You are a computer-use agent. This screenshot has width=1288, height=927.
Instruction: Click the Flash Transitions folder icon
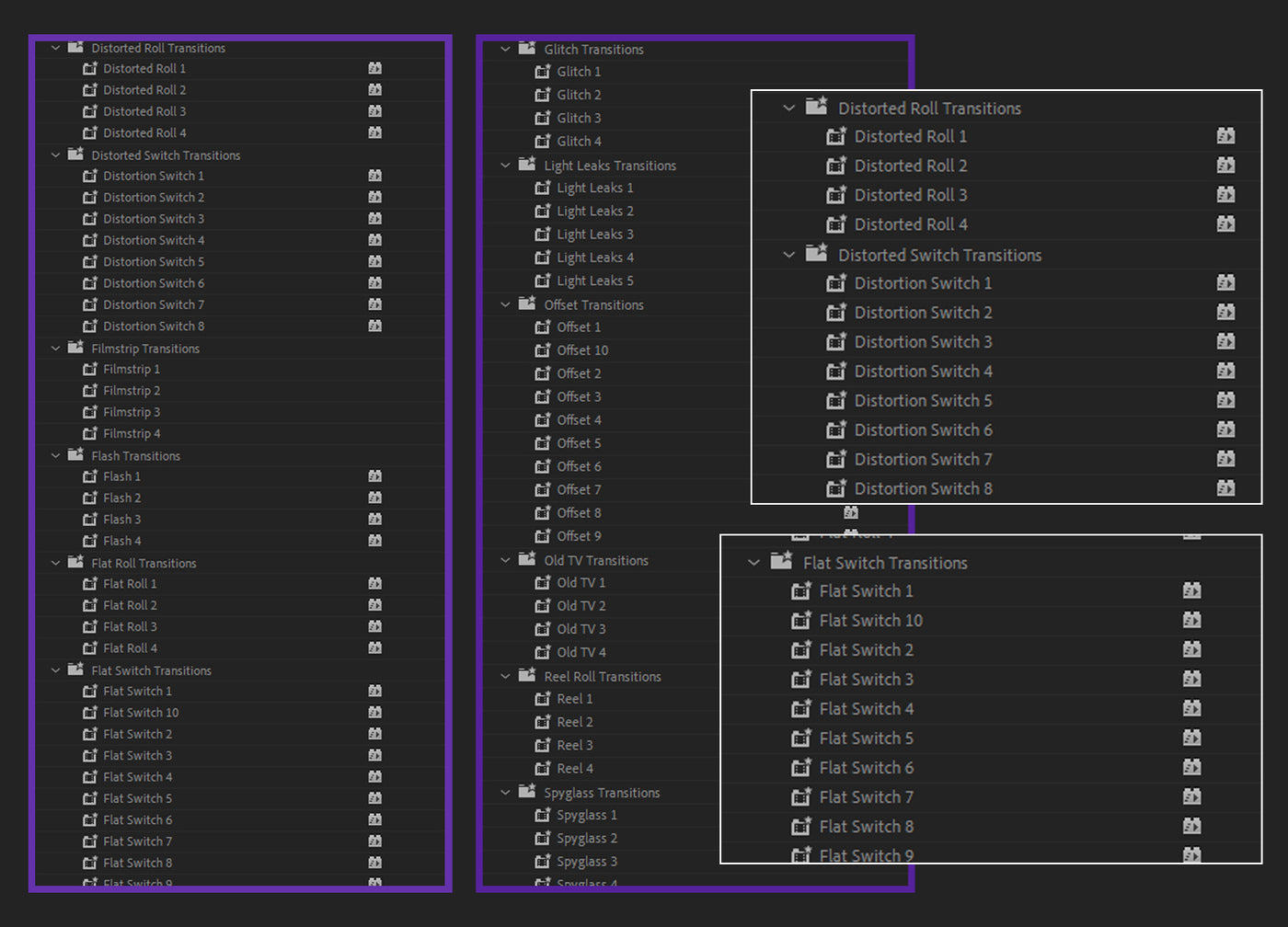pos(75,454)
